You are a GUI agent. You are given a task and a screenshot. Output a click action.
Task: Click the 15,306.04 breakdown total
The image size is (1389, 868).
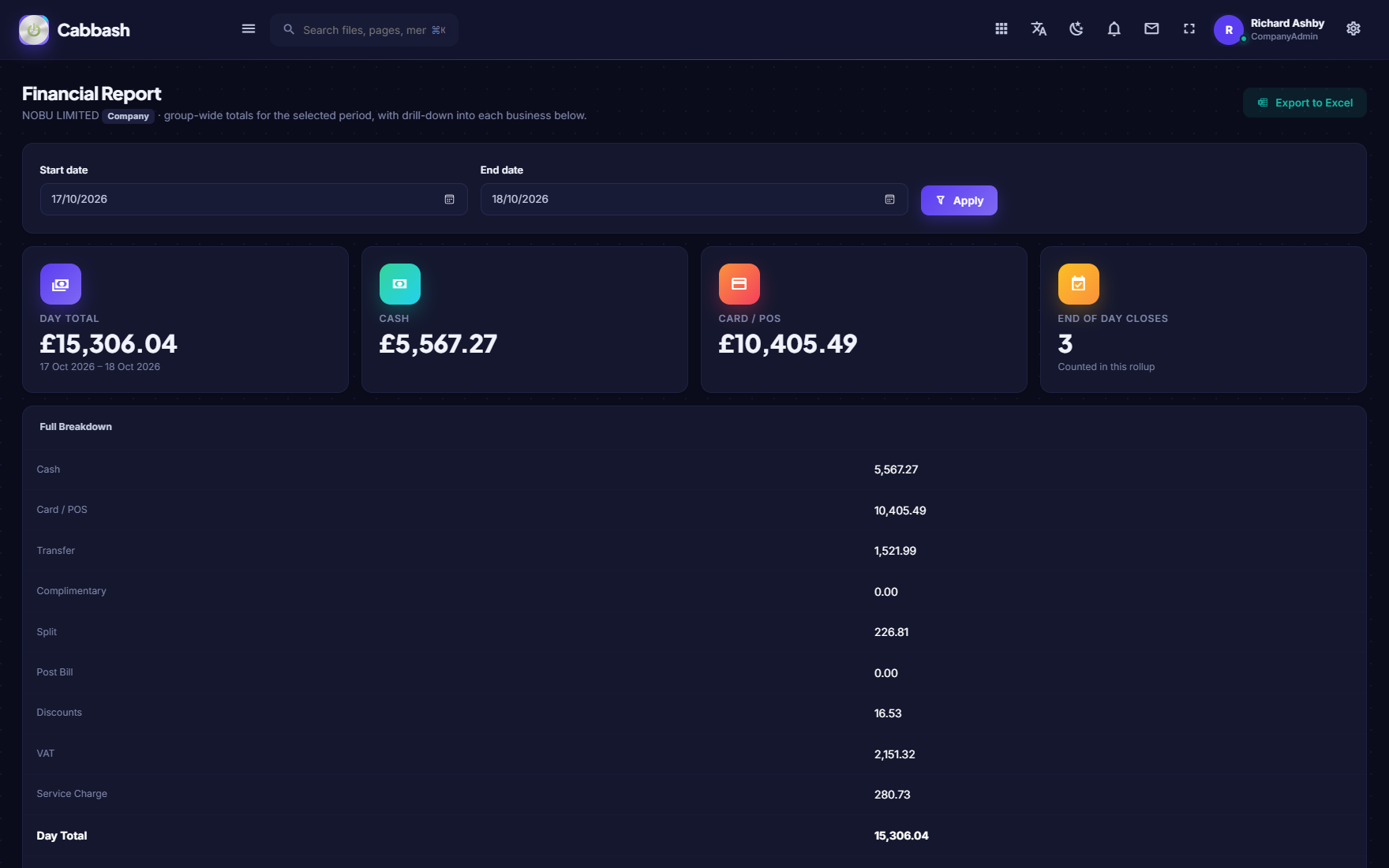point(901,836)
